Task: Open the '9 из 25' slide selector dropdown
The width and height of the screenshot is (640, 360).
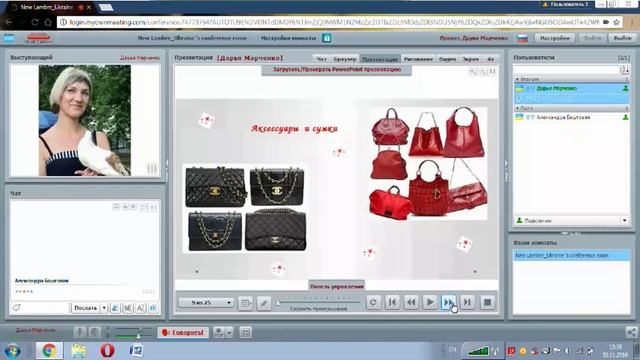Action: tap(206, 302)
